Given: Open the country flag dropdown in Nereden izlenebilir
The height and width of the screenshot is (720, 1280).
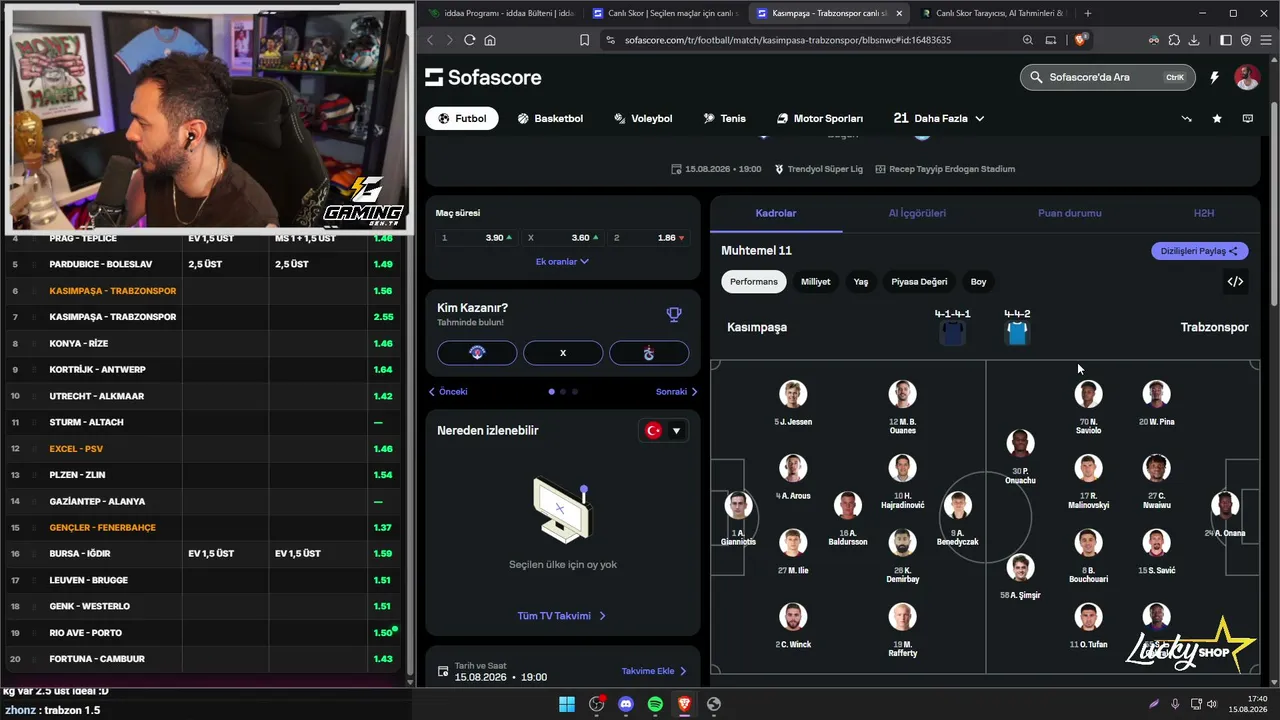Looking at the screenshot, I should coord(664,431).
